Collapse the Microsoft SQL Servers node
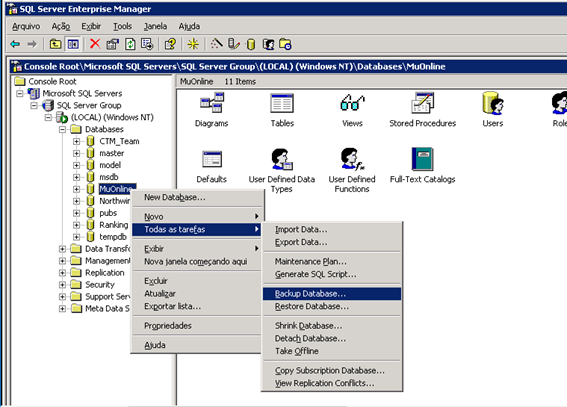The height and width of the screenshot is (407, 567). (x=20, y=94)
